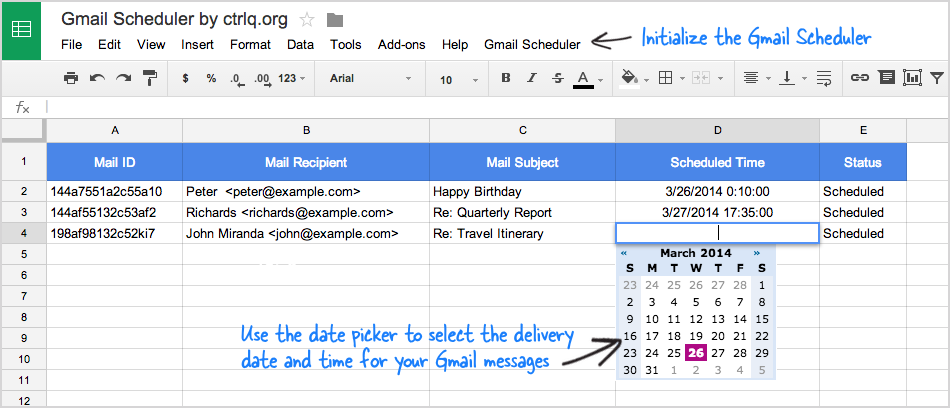
Task: Select cell with Happy Birthday subject
Action: click(x=522, y=192)
